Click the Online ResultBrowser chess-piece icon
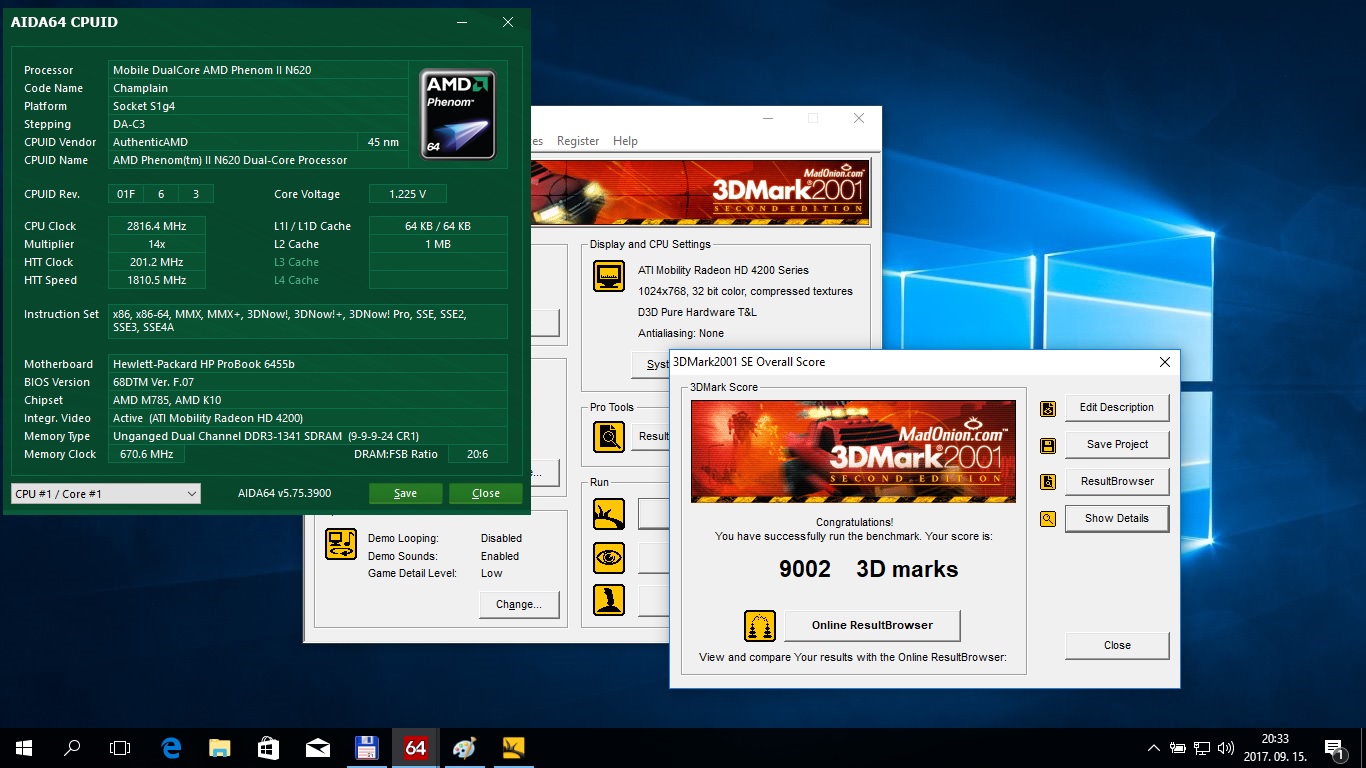Viewport: 1366px width, 768px height. [760, 626]
